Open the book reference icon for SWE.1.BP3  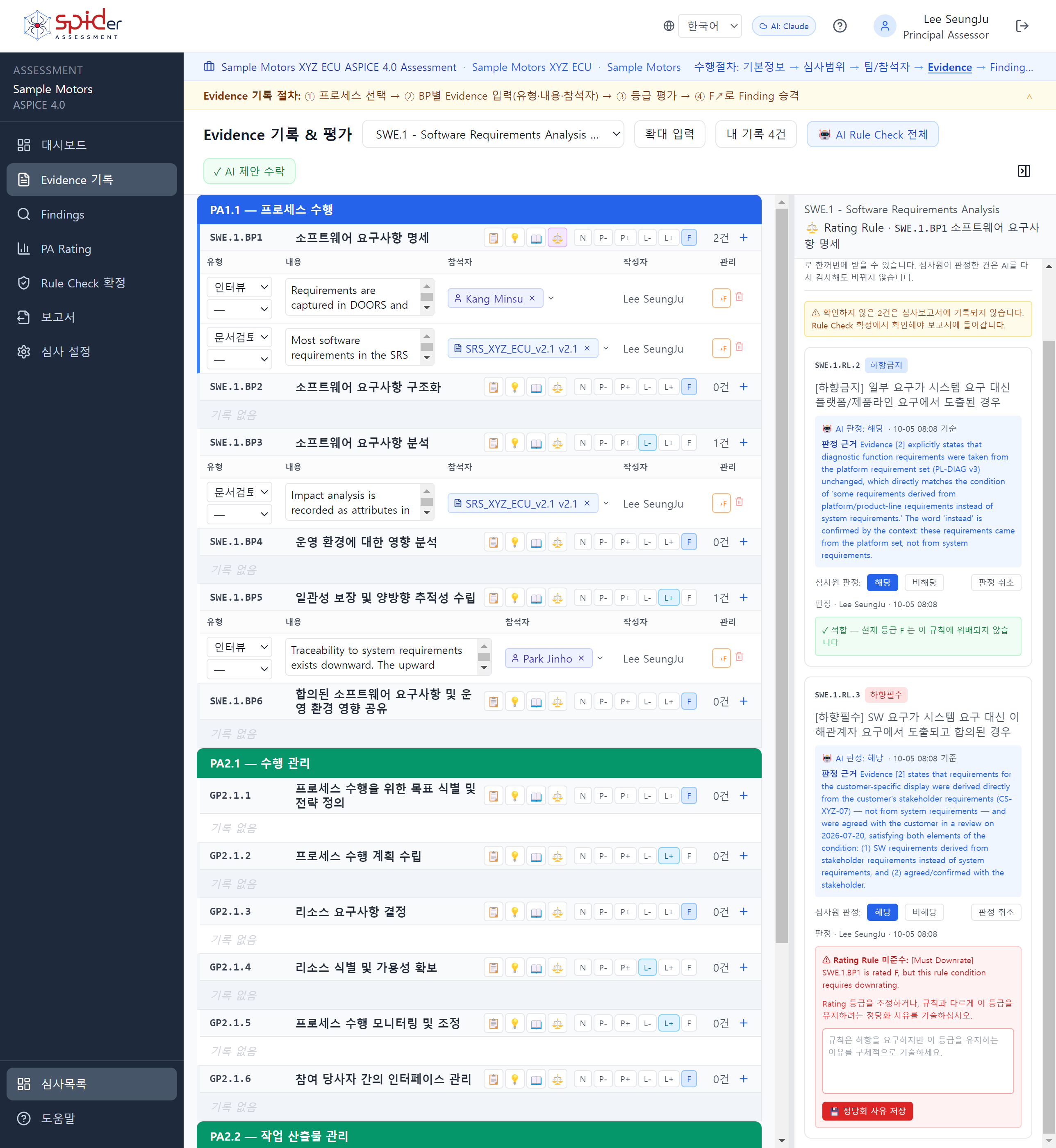coord(536,443)
